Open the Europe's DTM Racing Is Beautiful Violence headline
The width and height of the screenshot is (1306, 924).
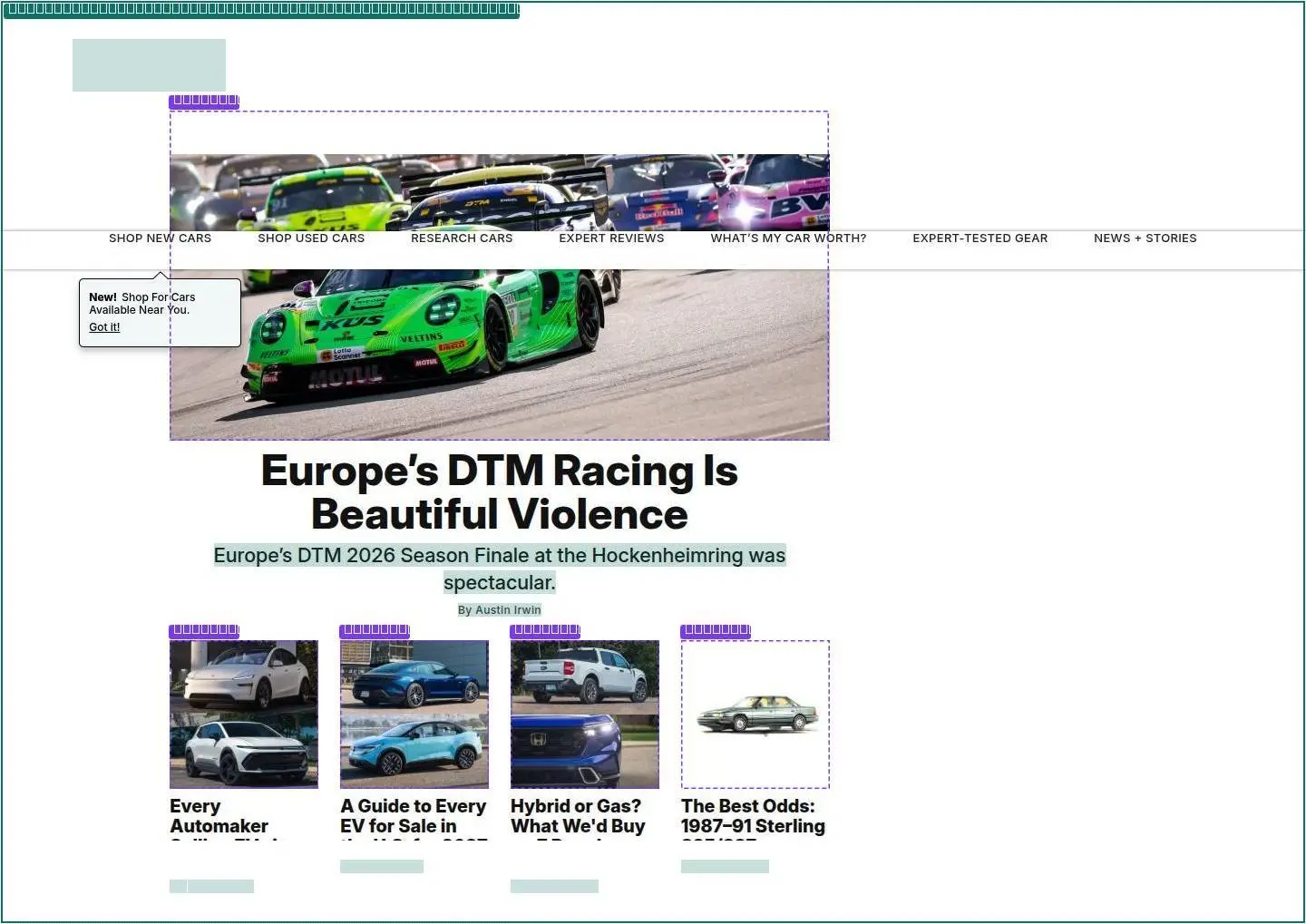[500, 492]
